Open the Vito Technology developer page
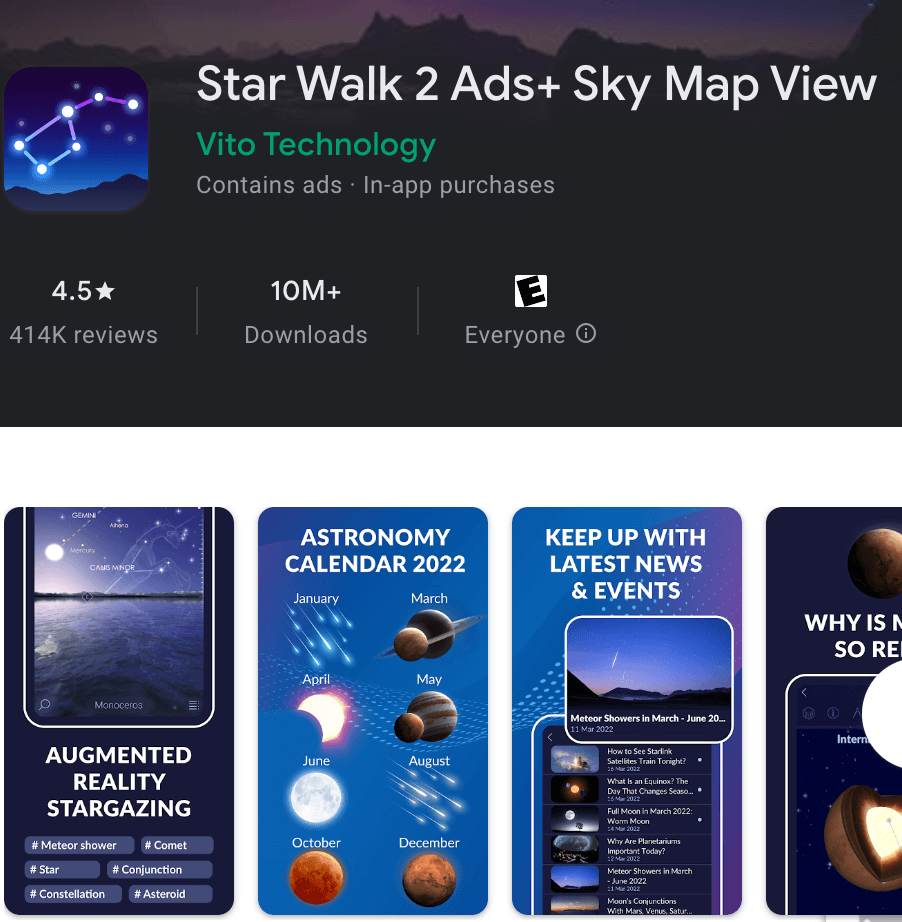The height and width of the screenshot is (922, 902). [x=316, y=144]
